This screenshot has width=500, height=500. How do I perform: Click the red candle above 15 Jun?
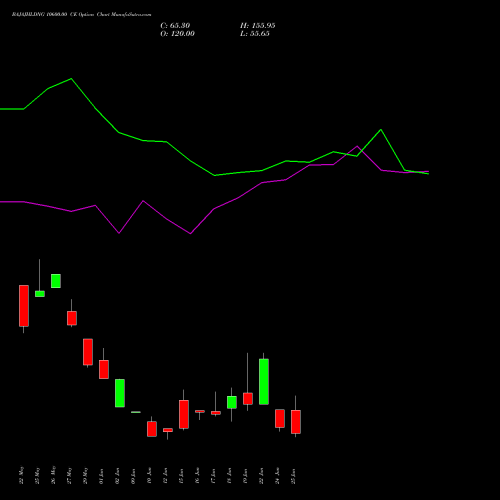184,414
